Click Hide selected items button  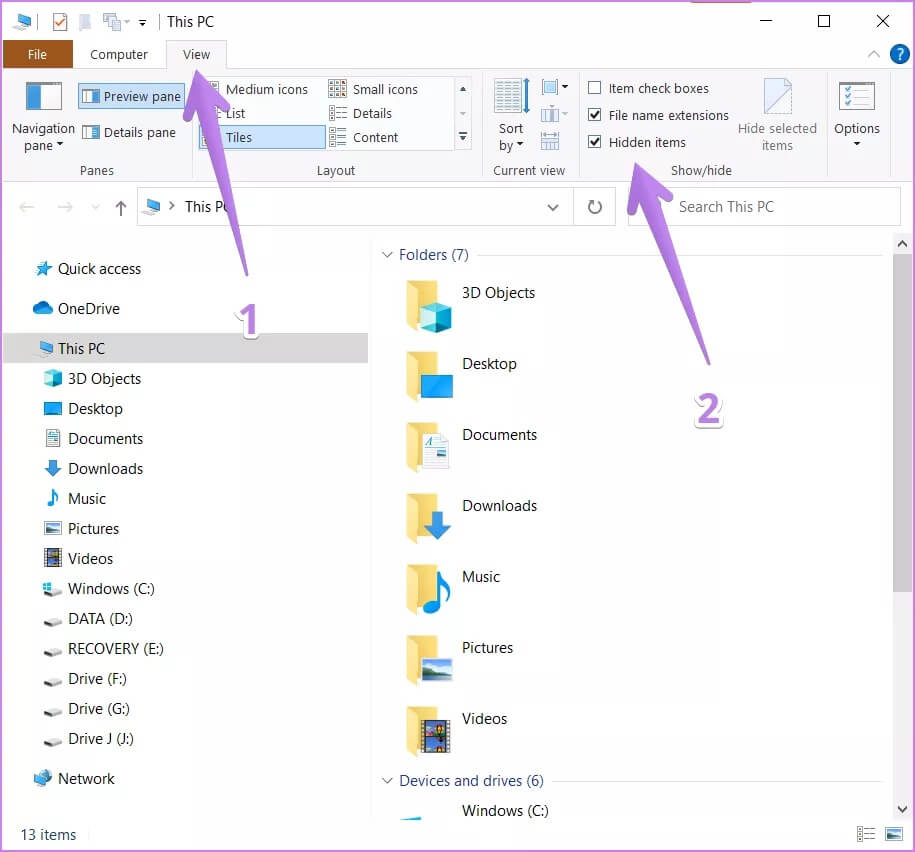coord(777,116)
